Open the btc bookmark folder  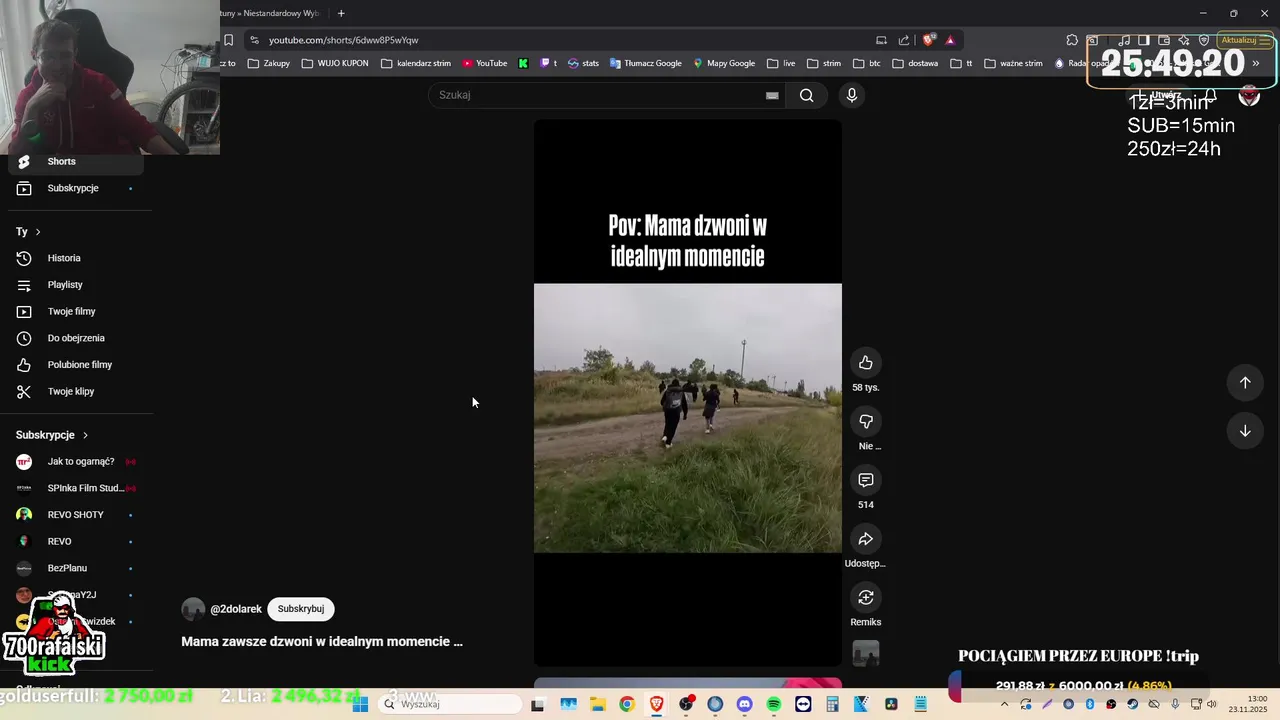866,63
